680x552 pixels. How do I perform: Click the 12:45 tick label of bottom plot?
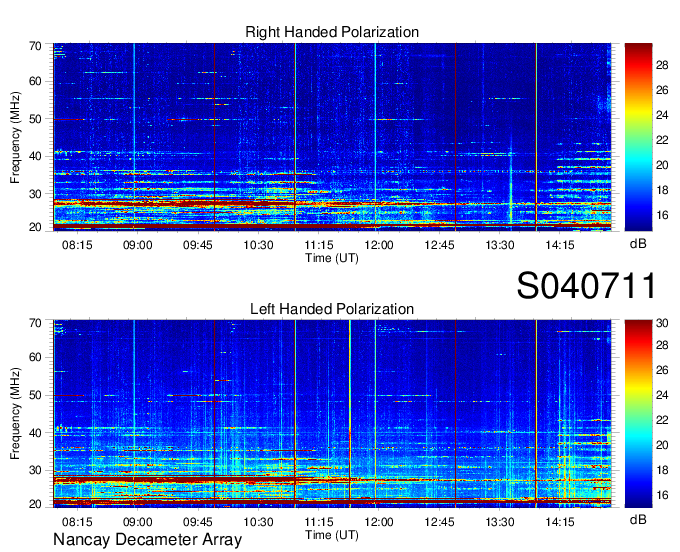click(x=439, y=522)
